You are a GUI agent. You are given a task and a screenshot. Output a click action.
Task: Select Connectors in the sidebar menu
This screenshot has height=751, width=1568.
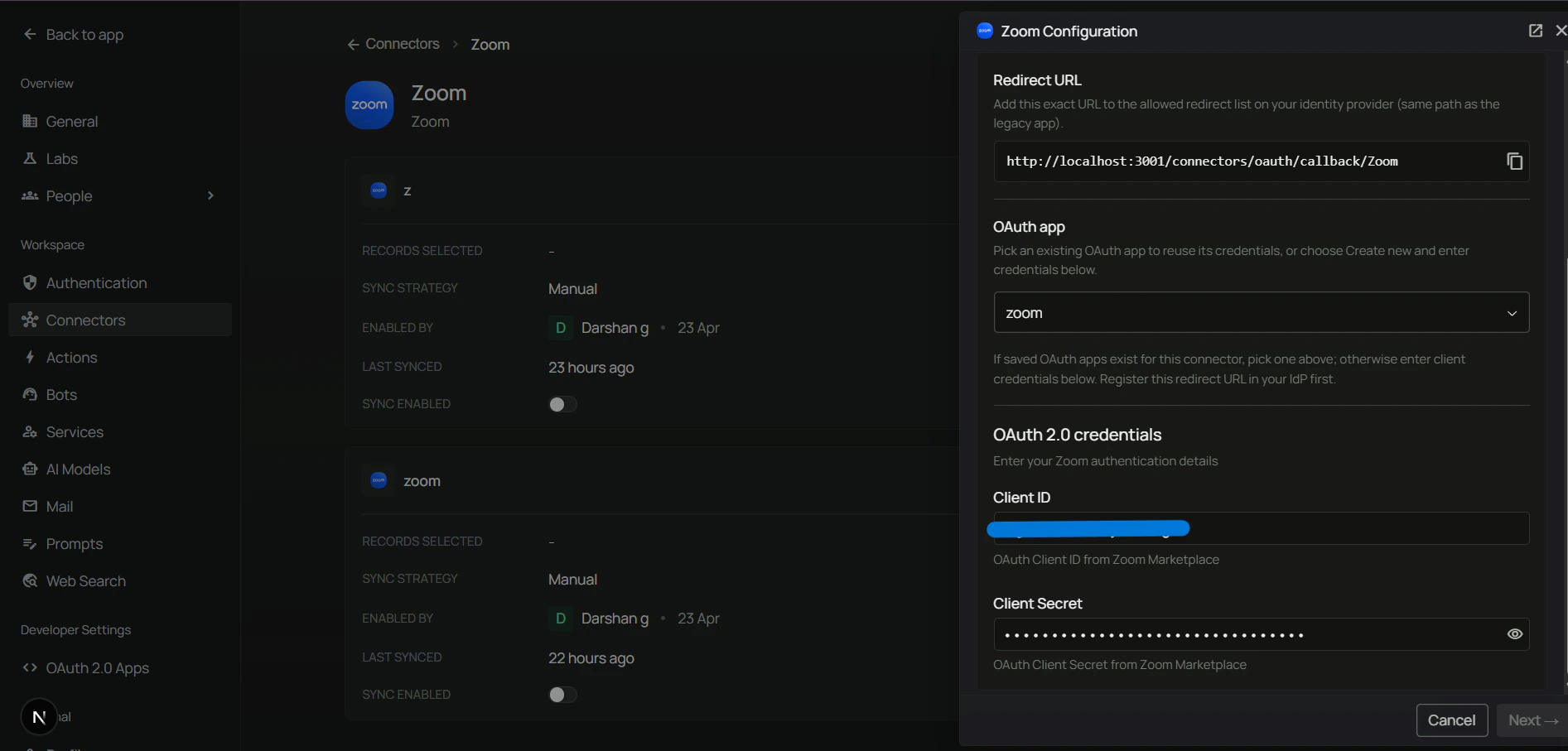tap(120, 320)
